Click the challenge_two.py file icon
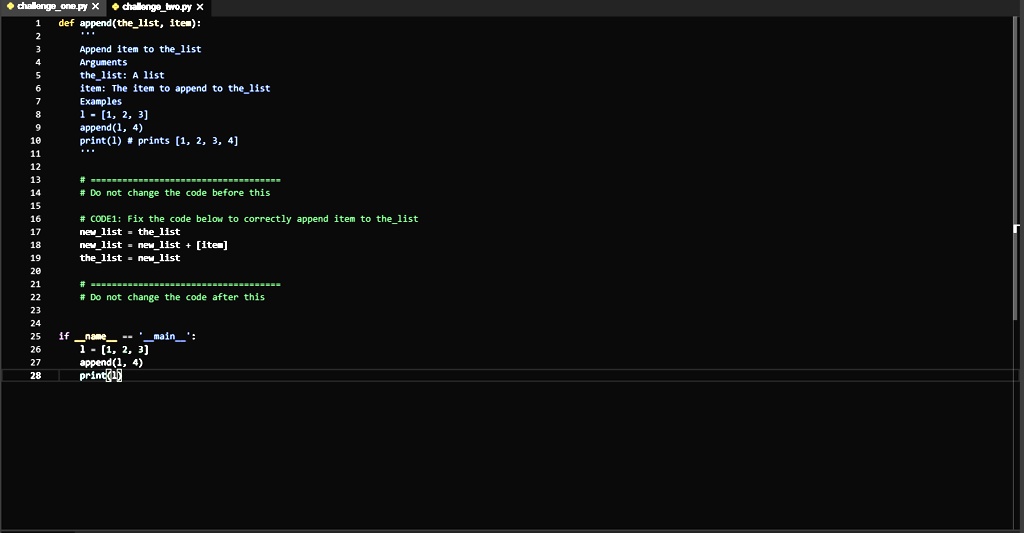This screenshot has width=1024, height=533. pyautogui.click(x=116, y=7)
